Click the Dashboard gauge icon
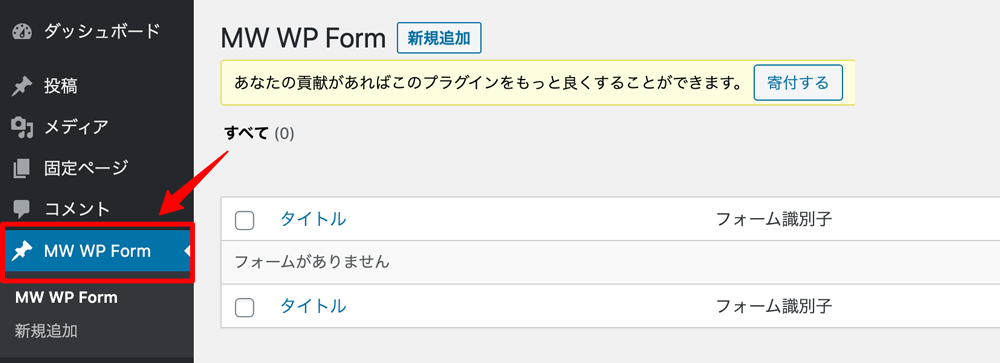Viewport: 1000px width, 363px height. point(22,31)
